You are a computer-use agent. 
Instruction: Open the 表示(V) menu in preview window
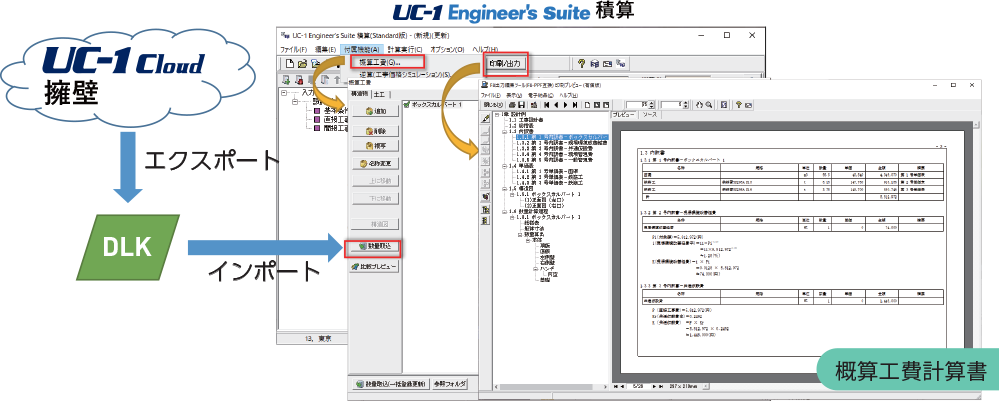[x=514, y=96]
